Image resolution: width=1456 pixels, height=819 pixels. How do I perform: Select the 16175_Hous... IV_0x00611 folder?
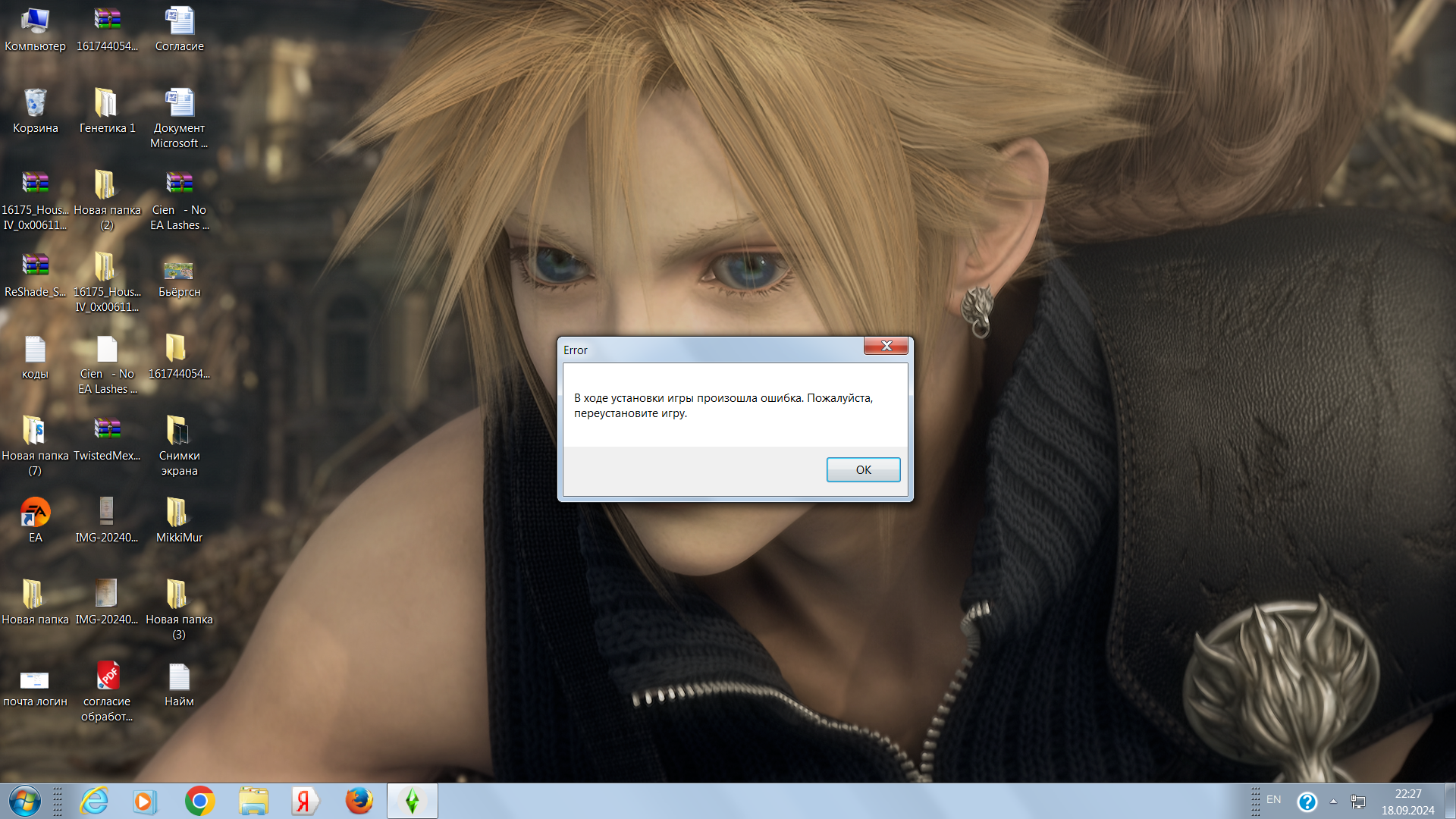point(107,283)
